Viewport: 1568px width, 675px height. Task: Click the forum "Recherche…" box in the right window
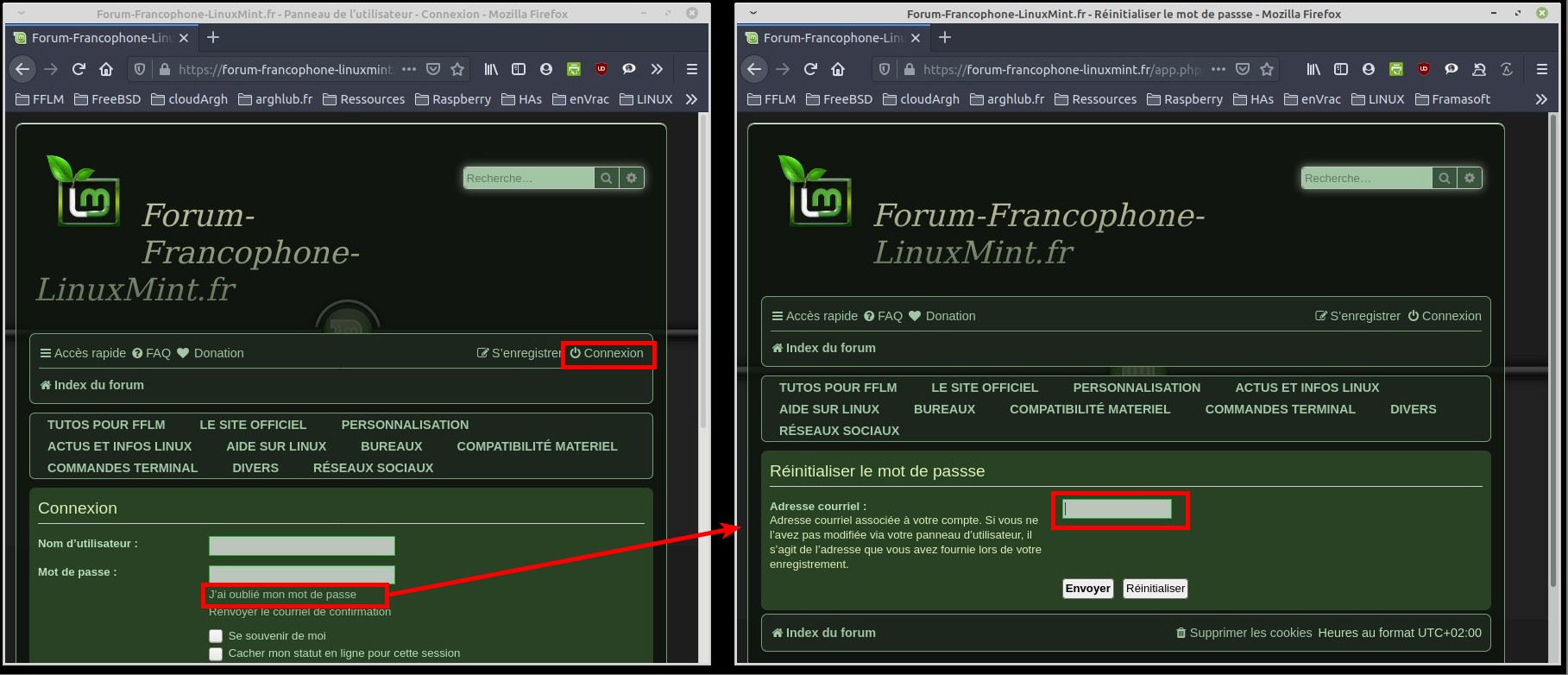tap(1366, 178)
